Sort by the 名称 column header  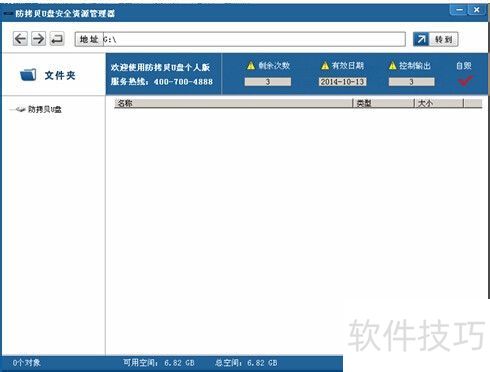pyautogui.click(x=233, y=104)
